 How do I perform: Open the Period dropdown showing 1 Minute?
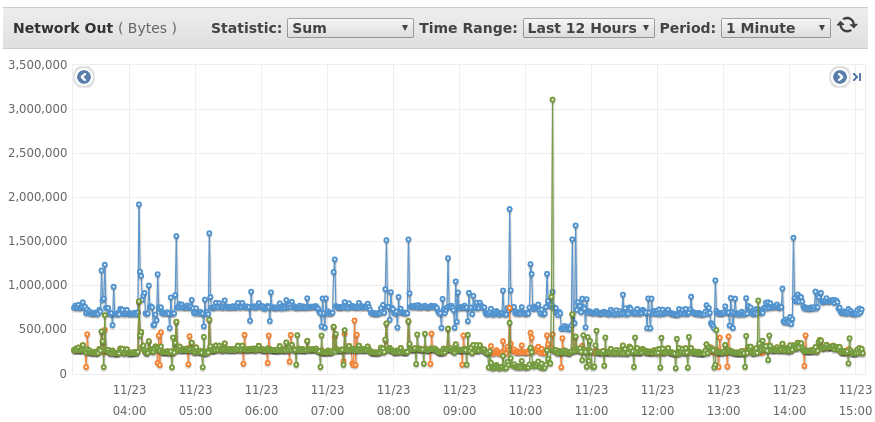click(776, 28)
